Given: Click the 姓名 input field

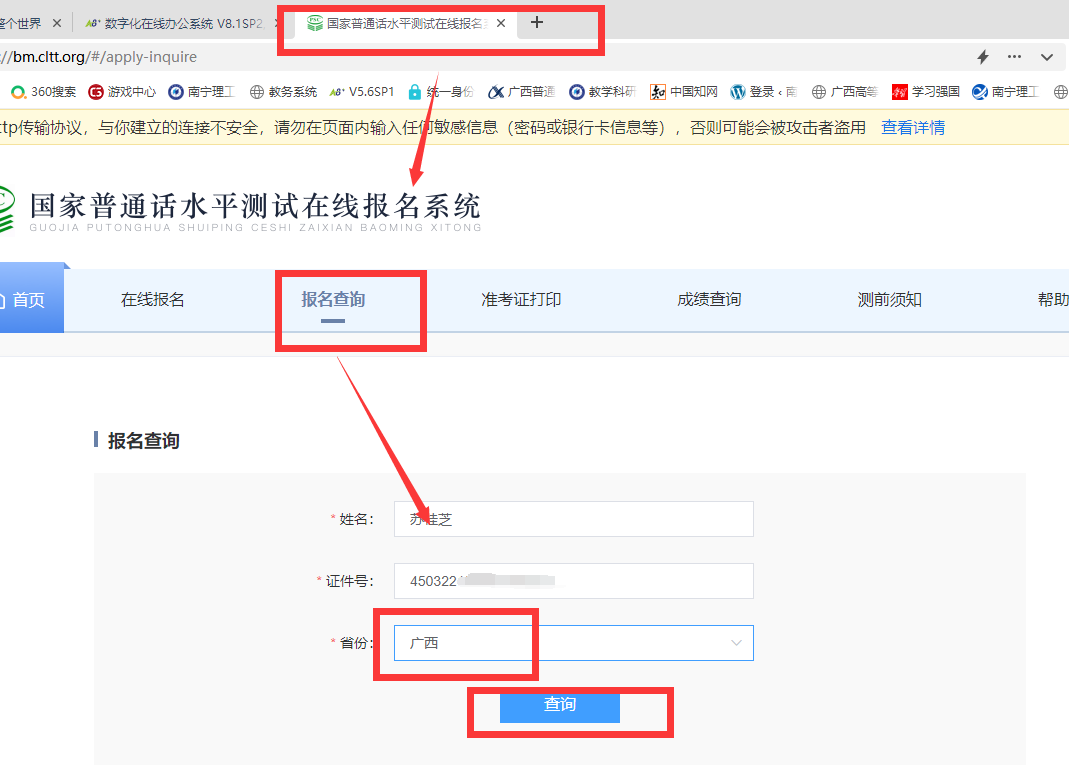Looking at the screenshot, I should coord(573,519).
